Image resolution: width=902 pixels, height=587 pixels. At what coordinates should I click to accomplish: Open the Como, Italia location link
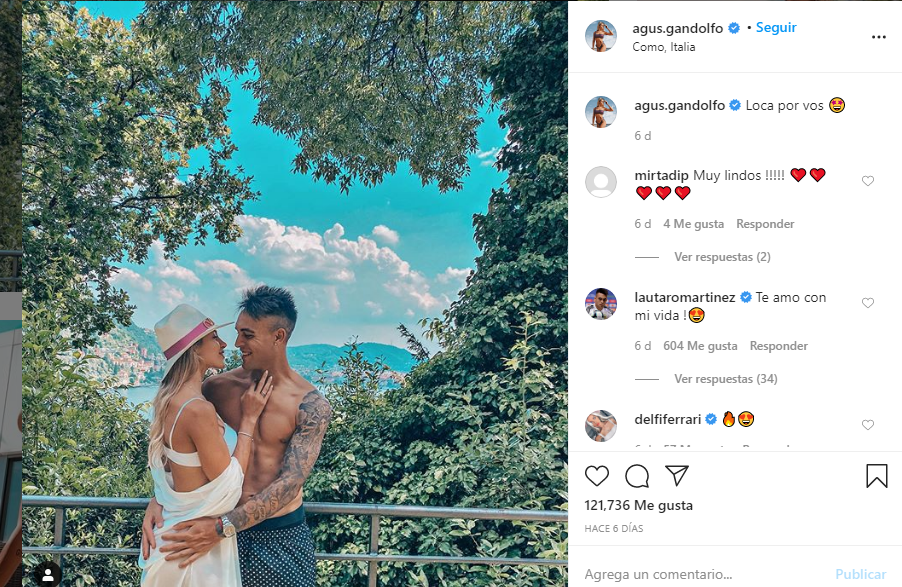663,47
